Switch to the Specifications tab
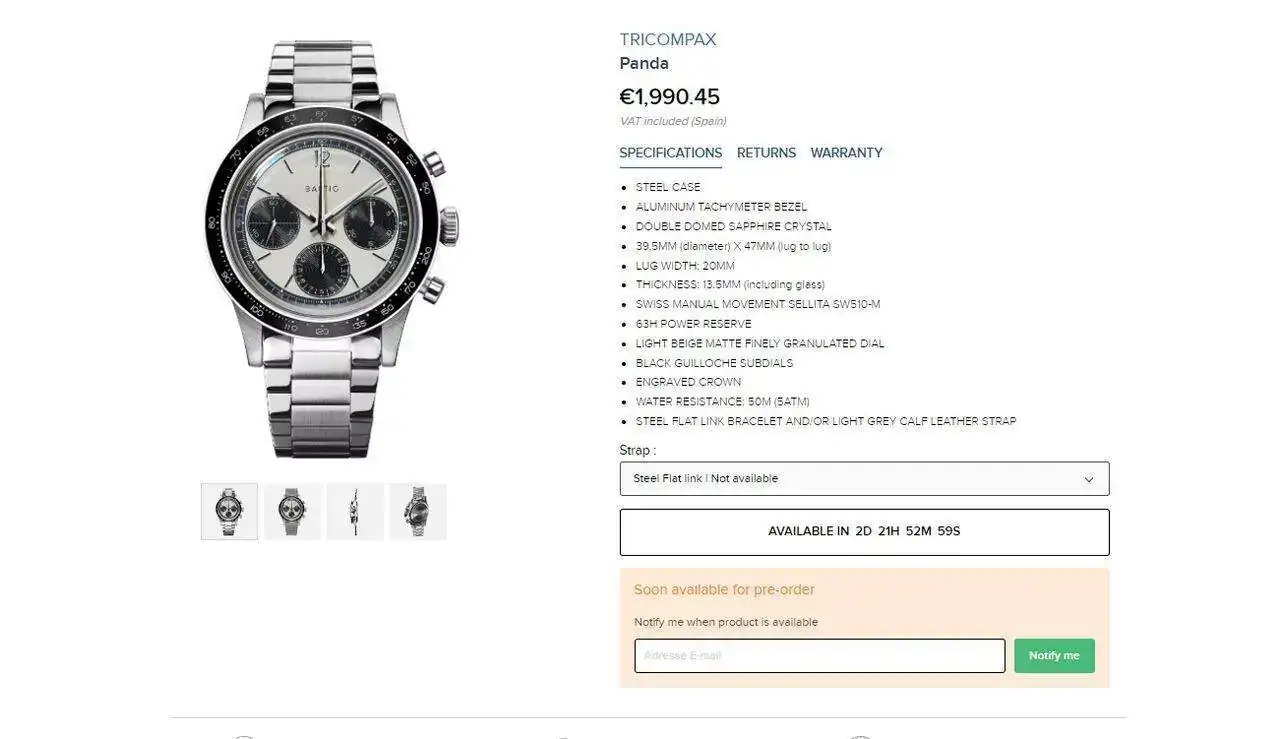 tap(670, 153)
